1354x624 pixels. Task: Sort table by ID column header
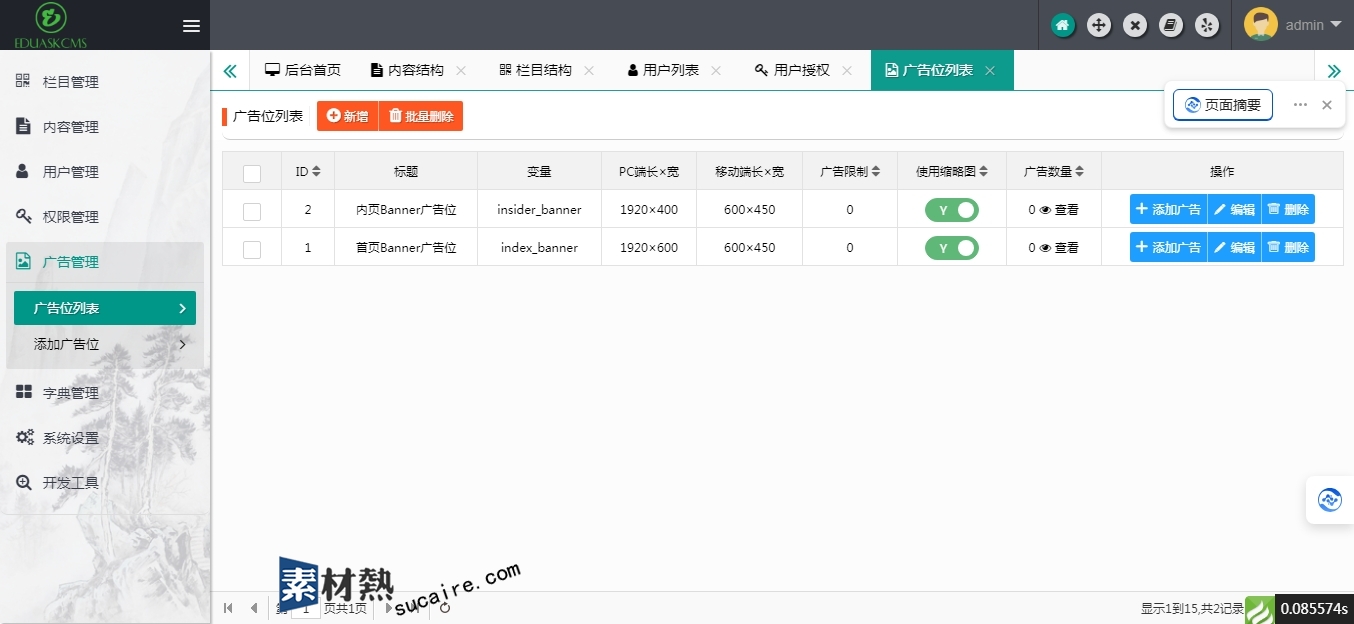(x=308, y=172)
